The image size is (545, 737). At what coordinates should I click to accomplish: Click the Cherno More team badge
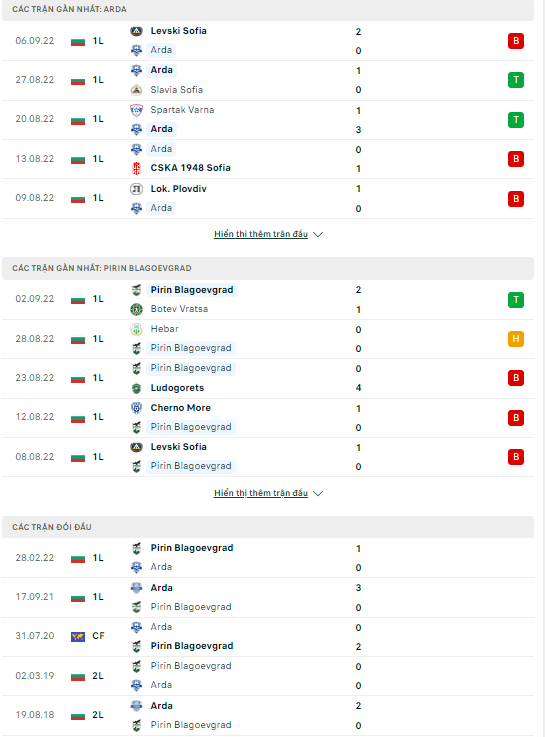(x=136, y=408)
